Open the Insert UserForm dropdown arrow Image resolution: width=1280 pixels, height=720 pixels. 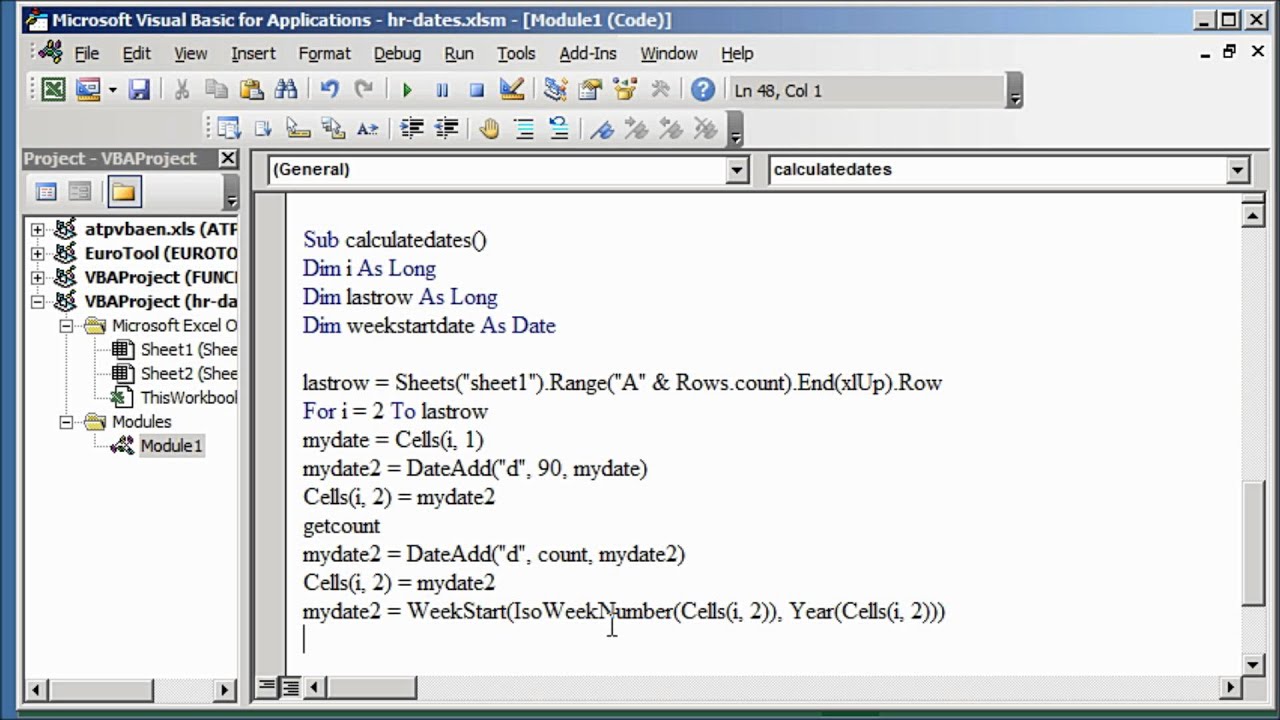click(x=112, y=90)
